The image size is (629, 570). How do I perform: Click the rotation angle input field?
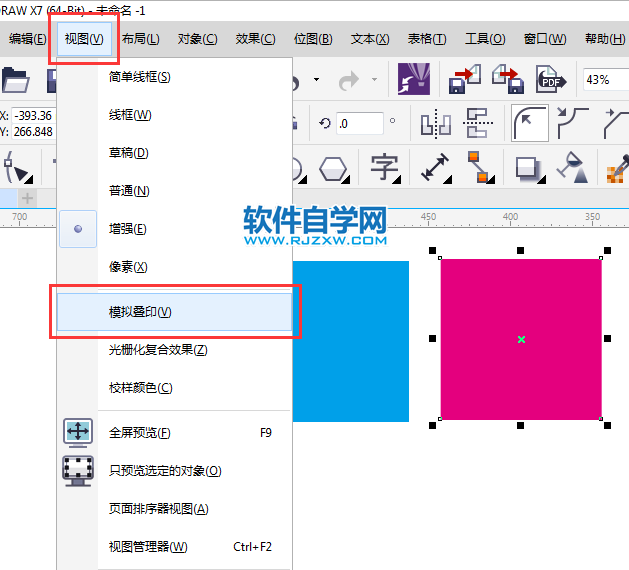coord(359,124)
